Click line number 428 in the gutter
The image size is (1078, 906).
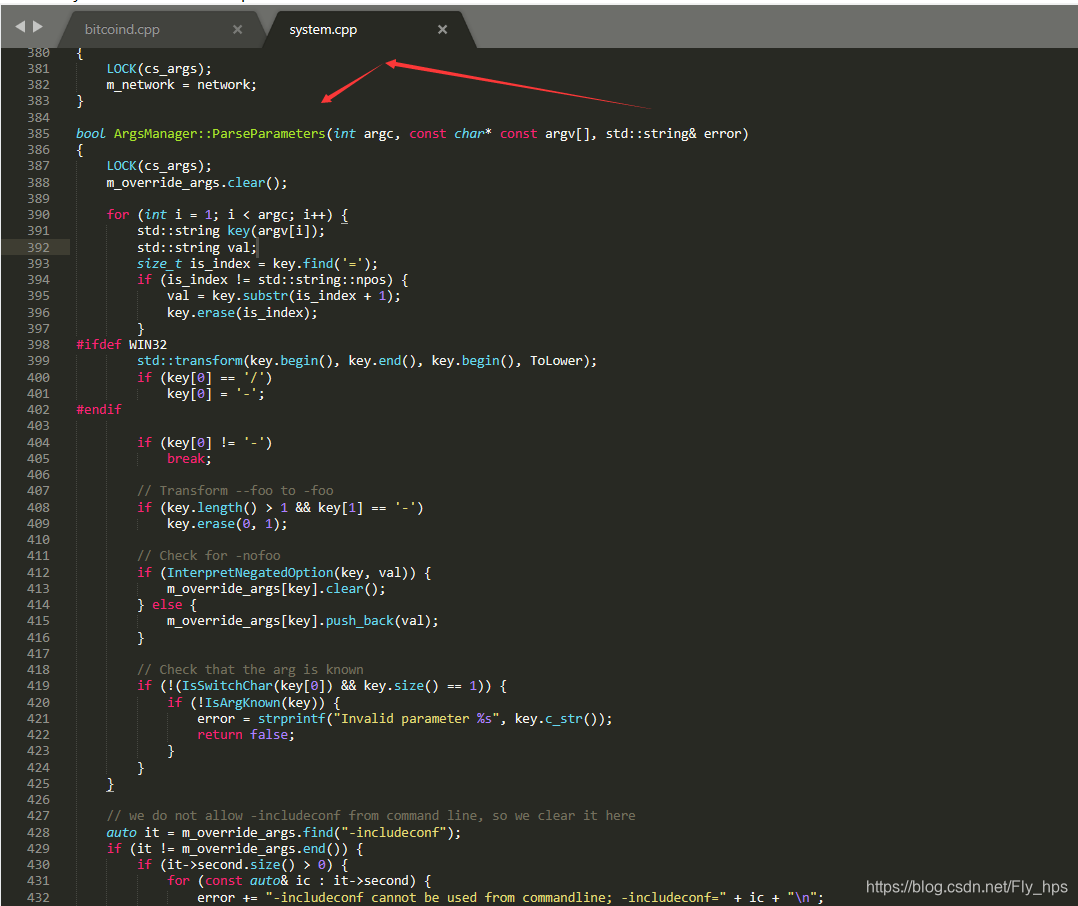38,832
